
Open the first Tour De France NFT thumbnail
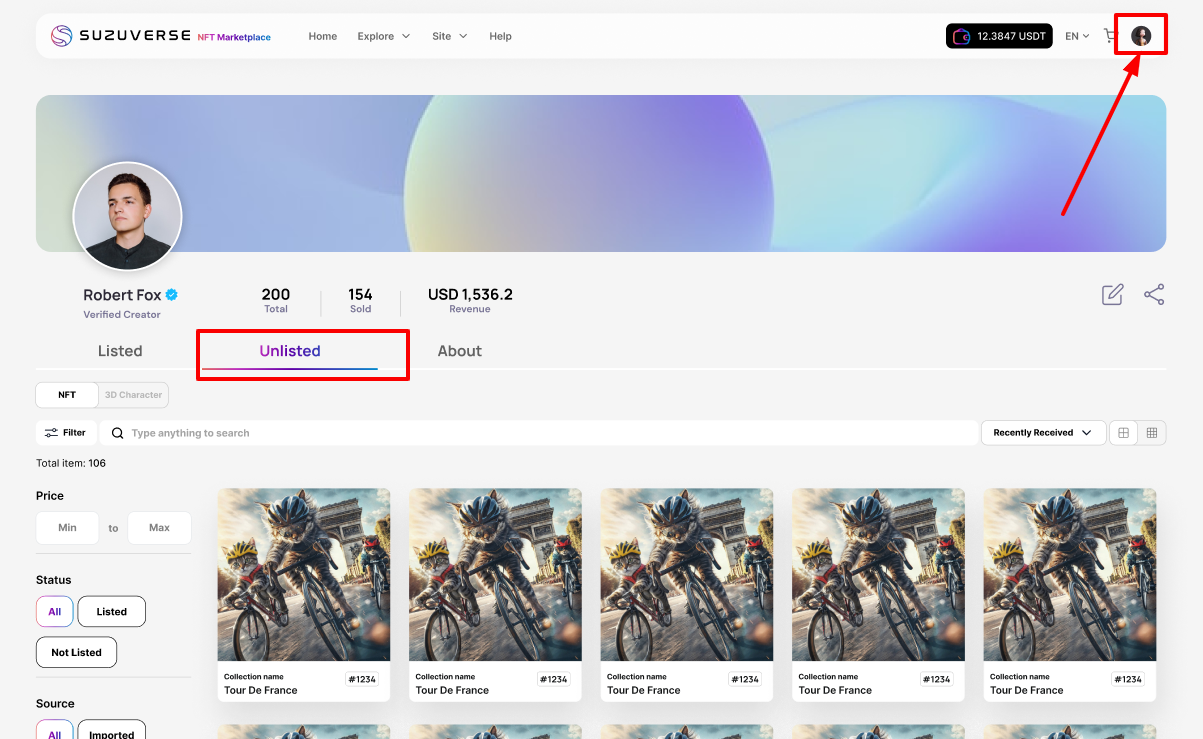304,574
